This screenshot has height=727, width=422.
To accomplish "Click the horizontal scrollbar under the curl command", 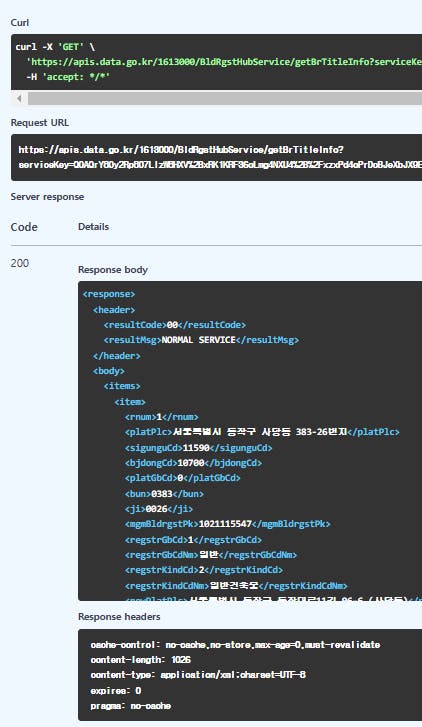I will (224, 98).
